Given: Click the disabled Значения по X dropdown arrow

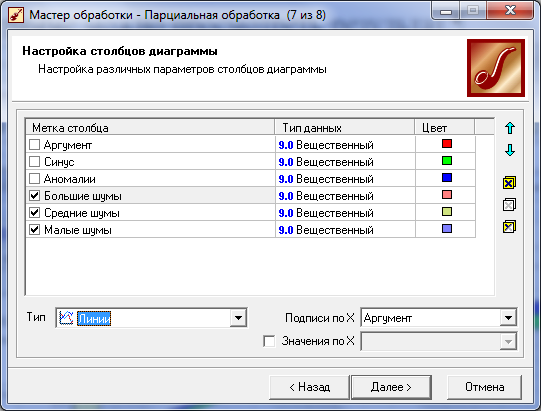Looking at the screenshot, I should 508,342.
